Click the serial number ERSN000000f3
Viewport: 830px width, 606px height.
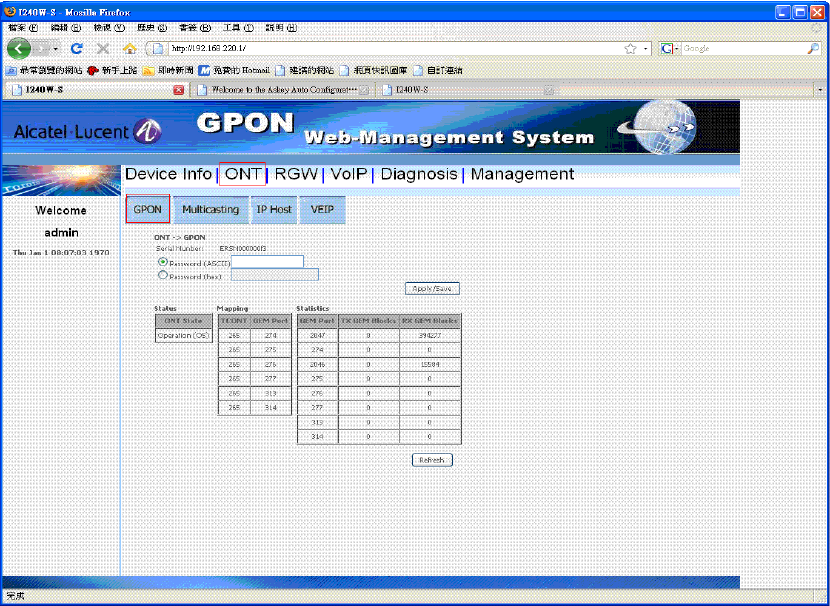point(243,248)
